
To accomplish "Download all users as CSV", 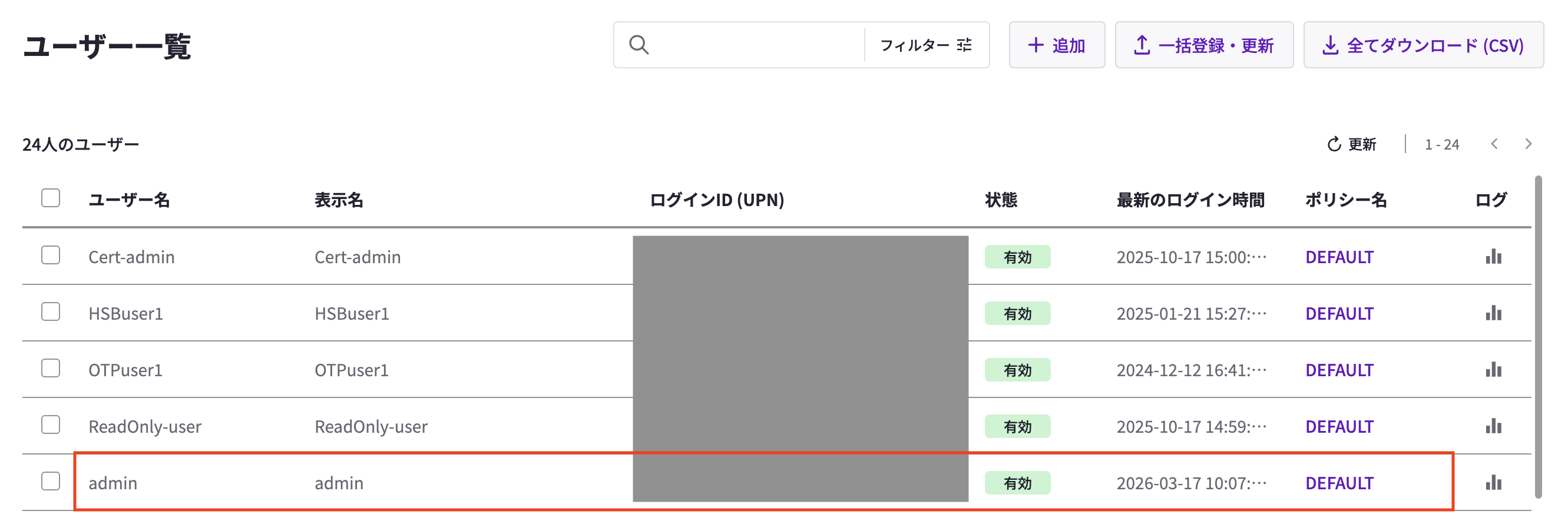I will tap(1423, 45).
